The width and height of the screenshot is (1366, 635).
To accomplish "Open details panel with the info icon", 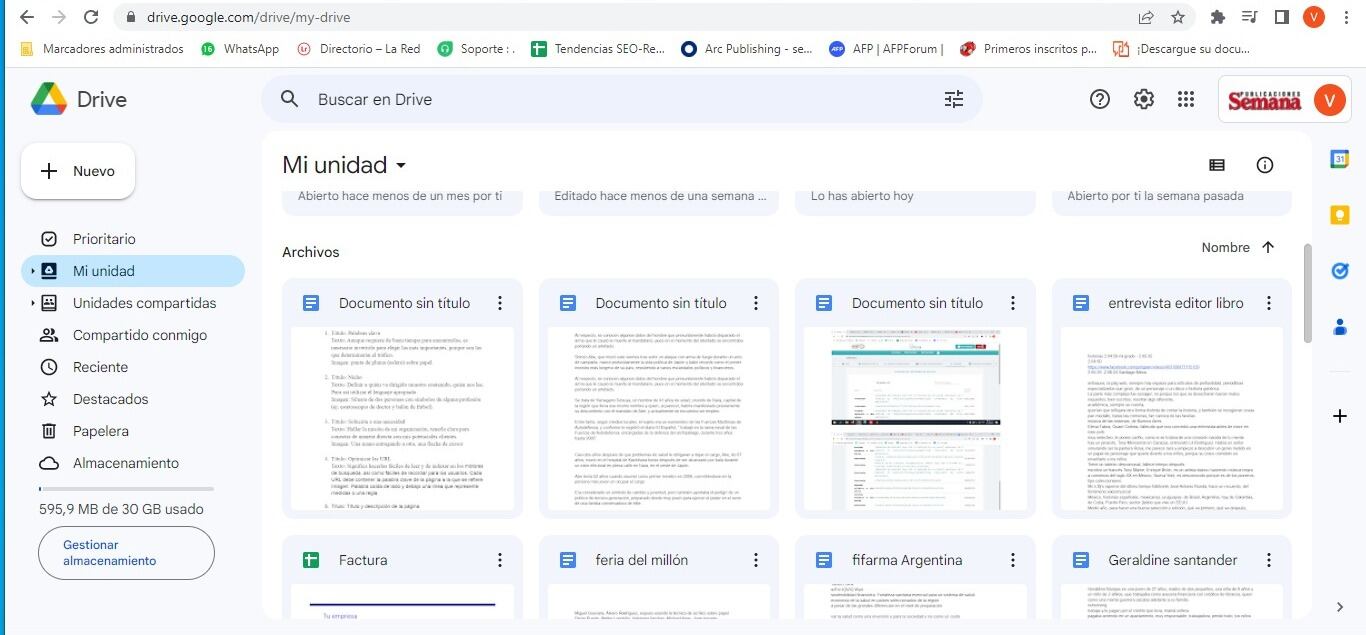I will pos(1264,164).
